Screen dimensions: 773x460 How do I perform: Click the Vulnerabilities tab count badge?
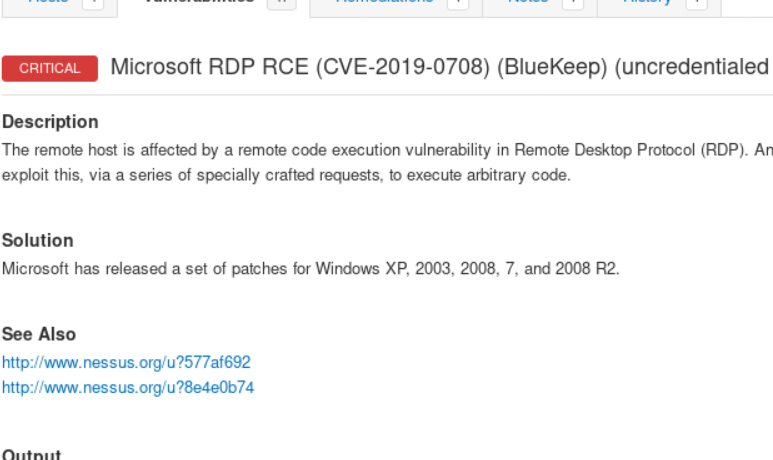coord(283,3)
